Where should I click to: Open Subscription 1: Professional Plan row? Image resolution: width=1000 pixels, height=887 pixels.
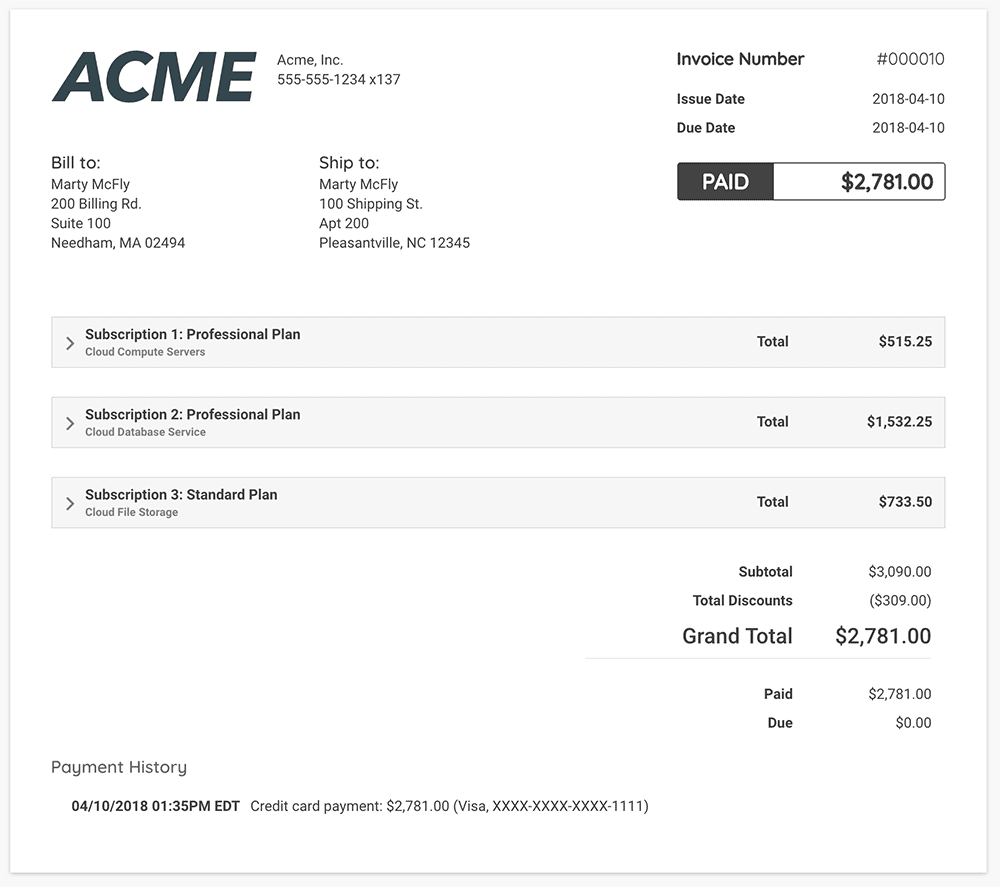(x=498, y=342)
